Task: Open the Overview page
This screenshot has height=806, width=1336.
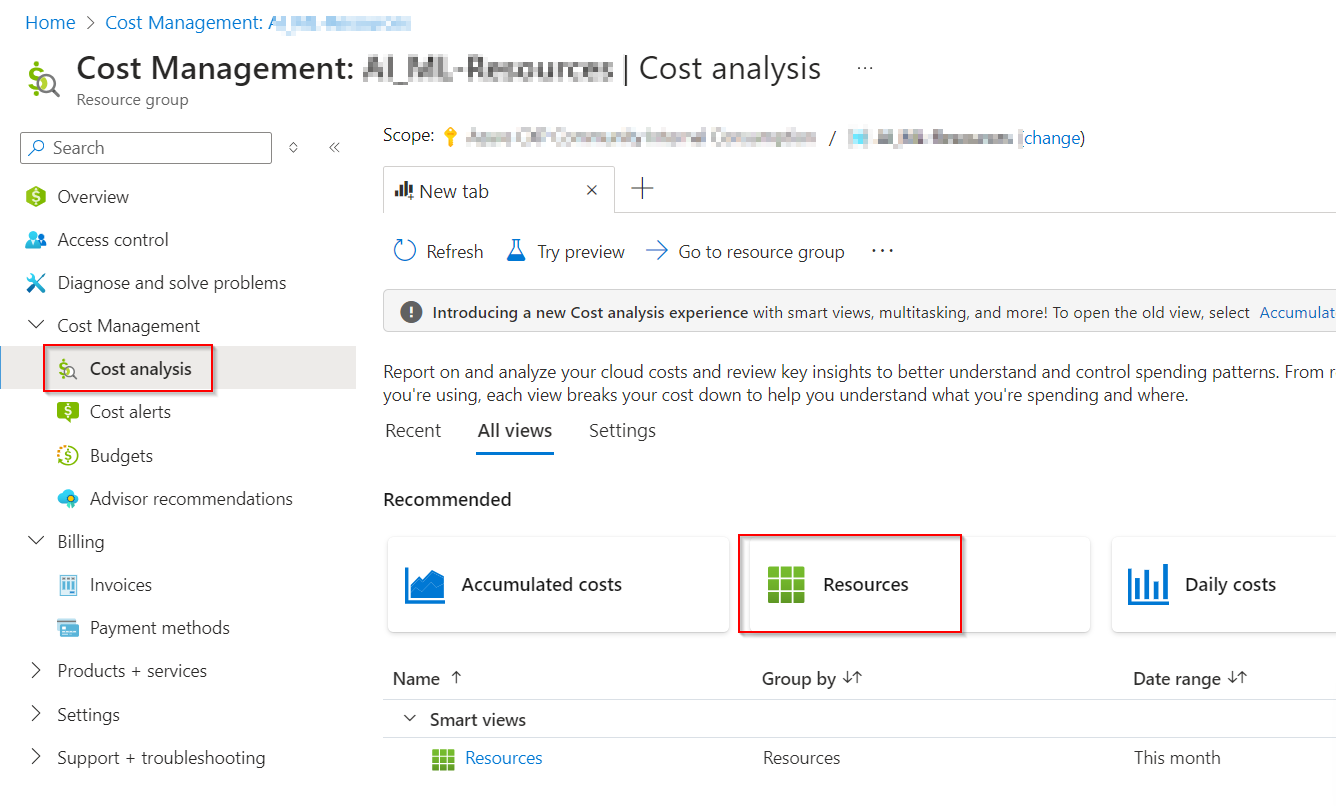Action: pos(93,197)
